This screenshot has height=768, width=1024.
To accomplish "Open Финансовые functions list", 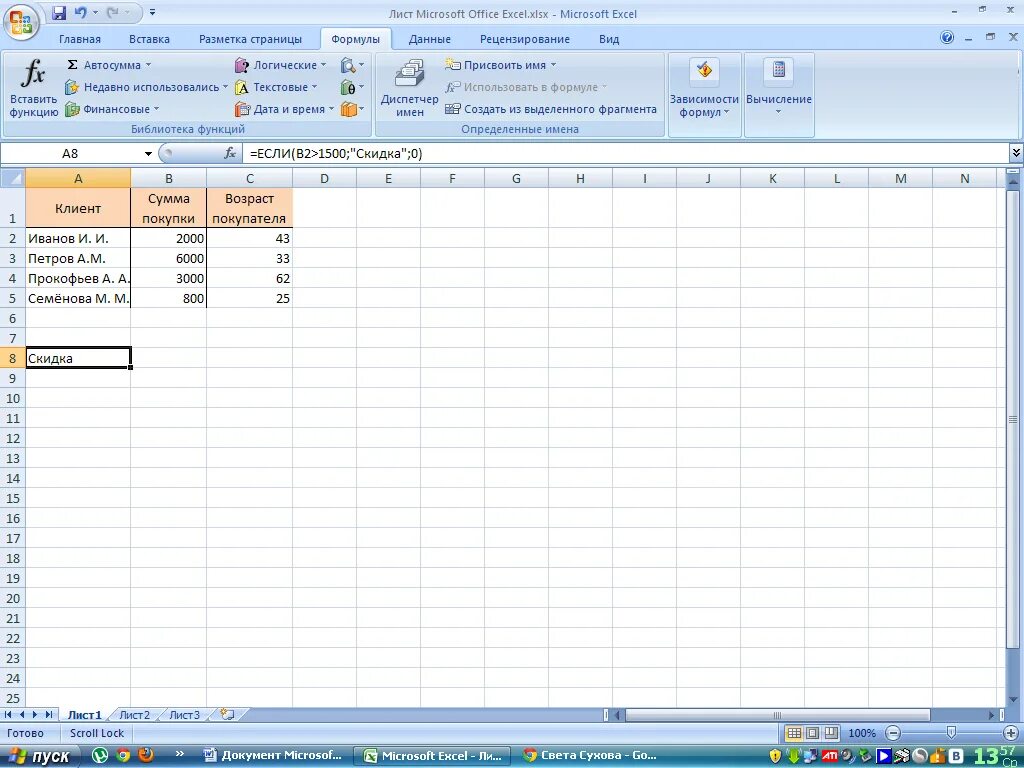I will pos(112,109).
